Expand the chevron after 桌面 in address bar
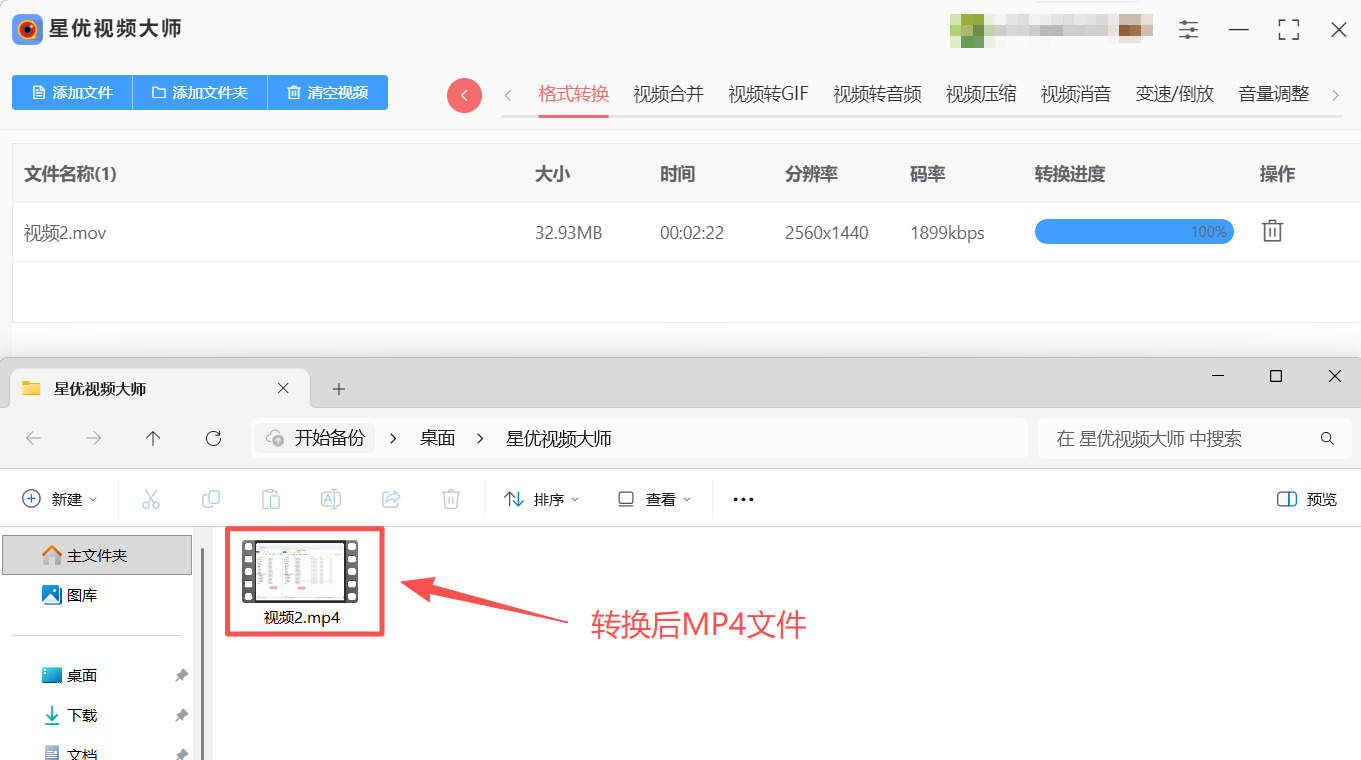 tap(481, 438)
